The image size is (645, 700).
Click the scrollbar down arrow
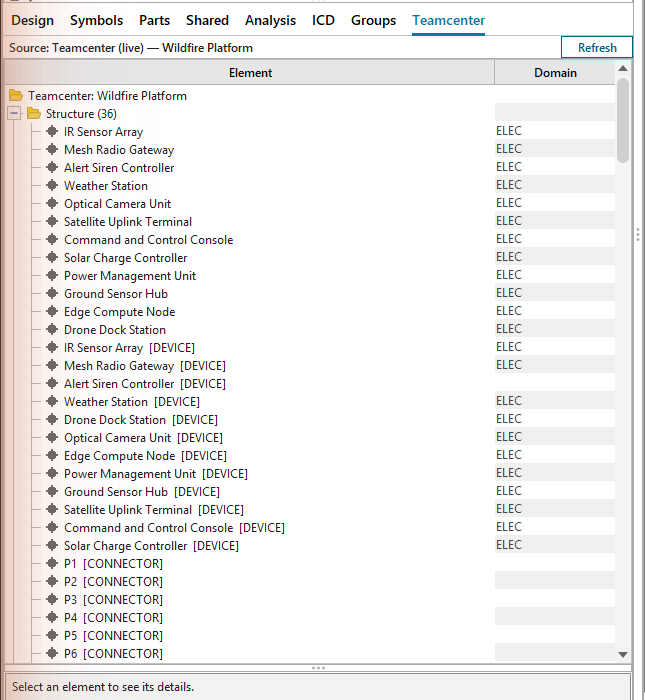[623, 654]
